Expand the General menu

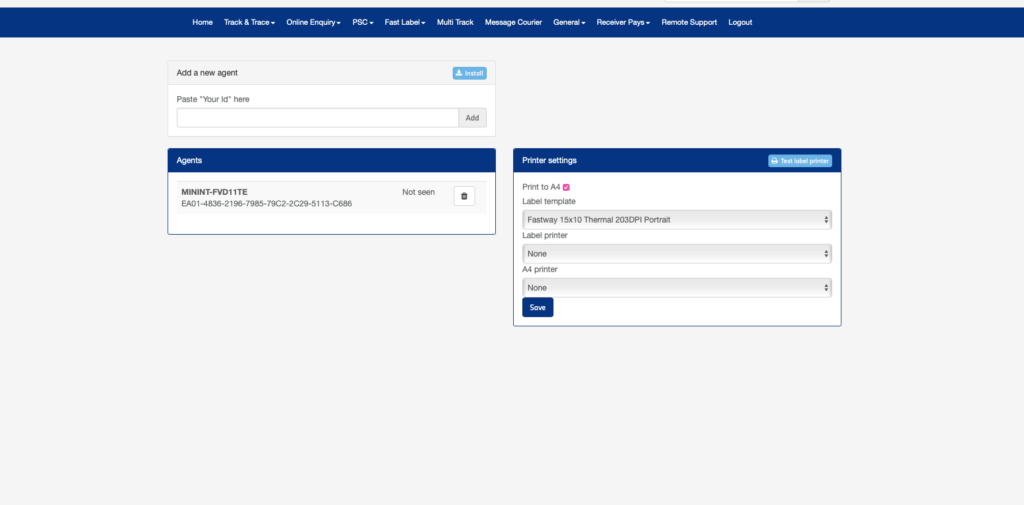569,22
